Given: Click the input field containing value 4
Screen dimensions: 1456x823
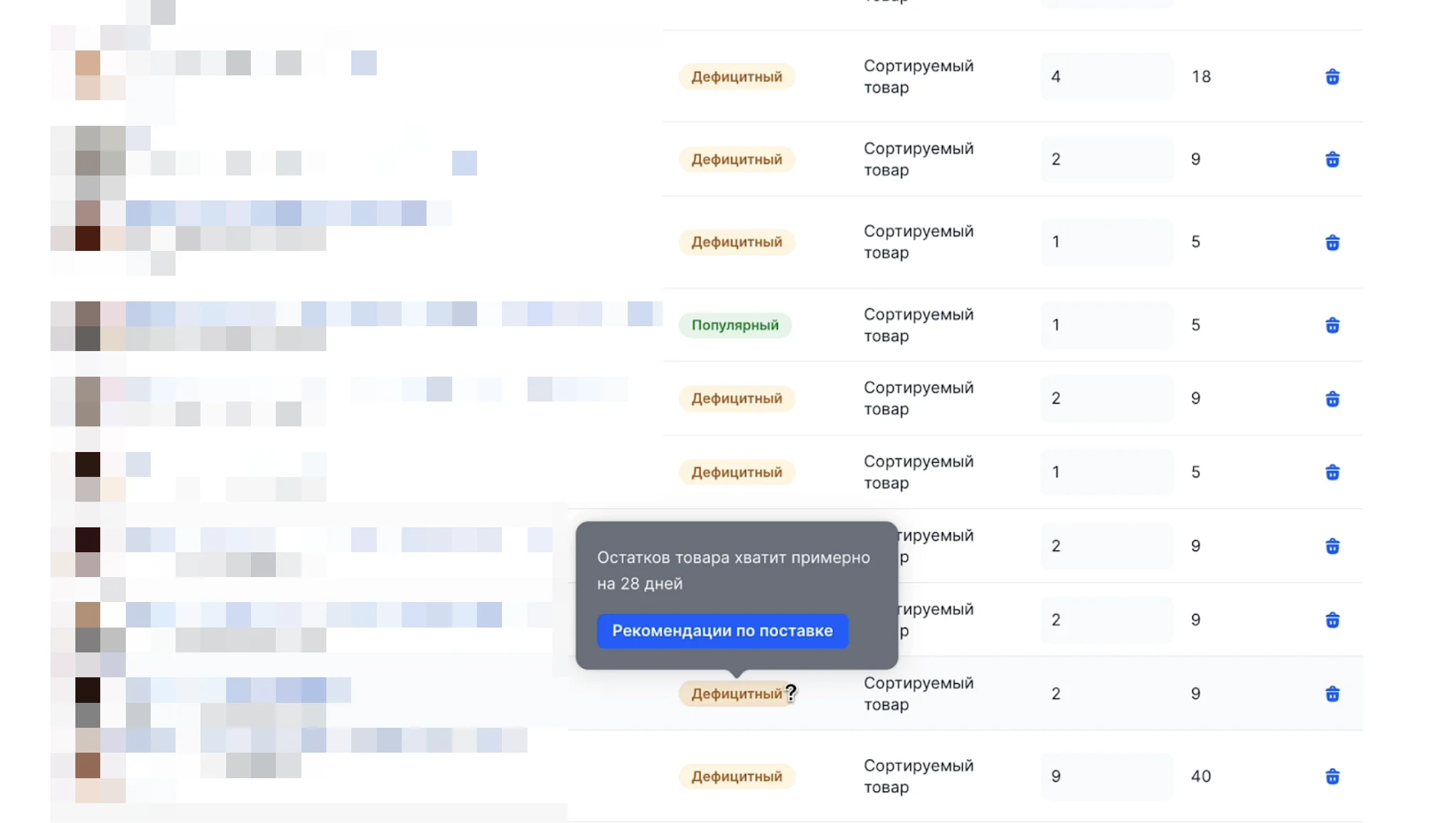Looking at the screenshot, I should 1106,77.
